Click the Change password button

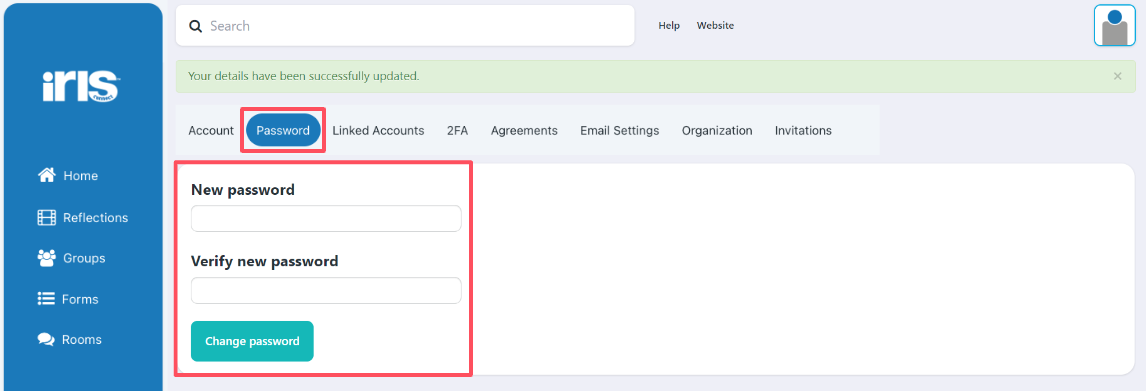point(252,341)
